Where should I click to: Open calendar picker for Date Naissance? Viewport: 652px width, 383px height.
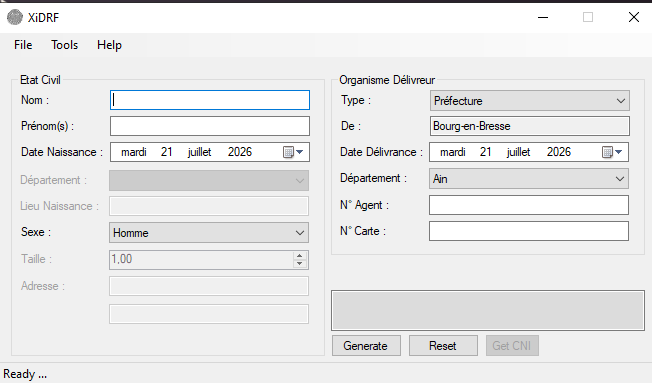(294, 152)
